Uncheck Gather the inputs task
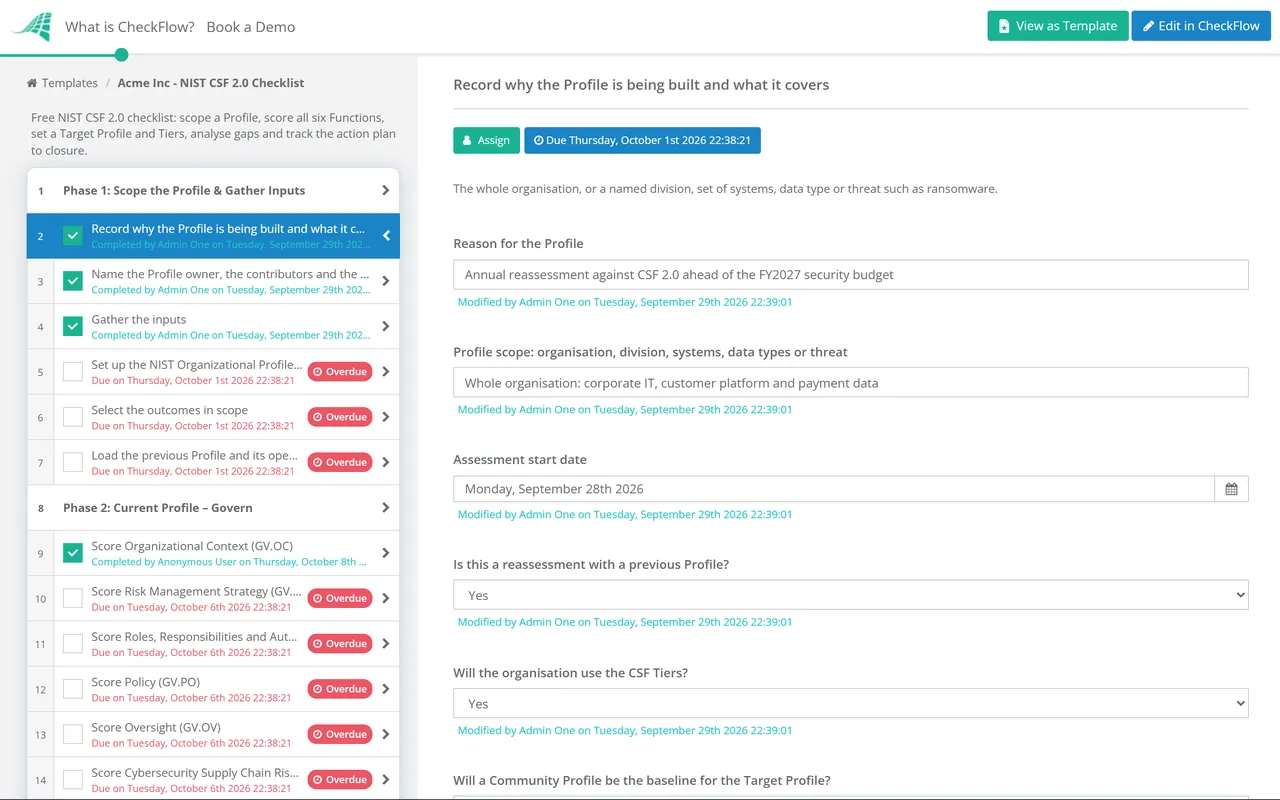Viewport: 1280px width, 800px height. pyautogui.click(x=73, y=326)
